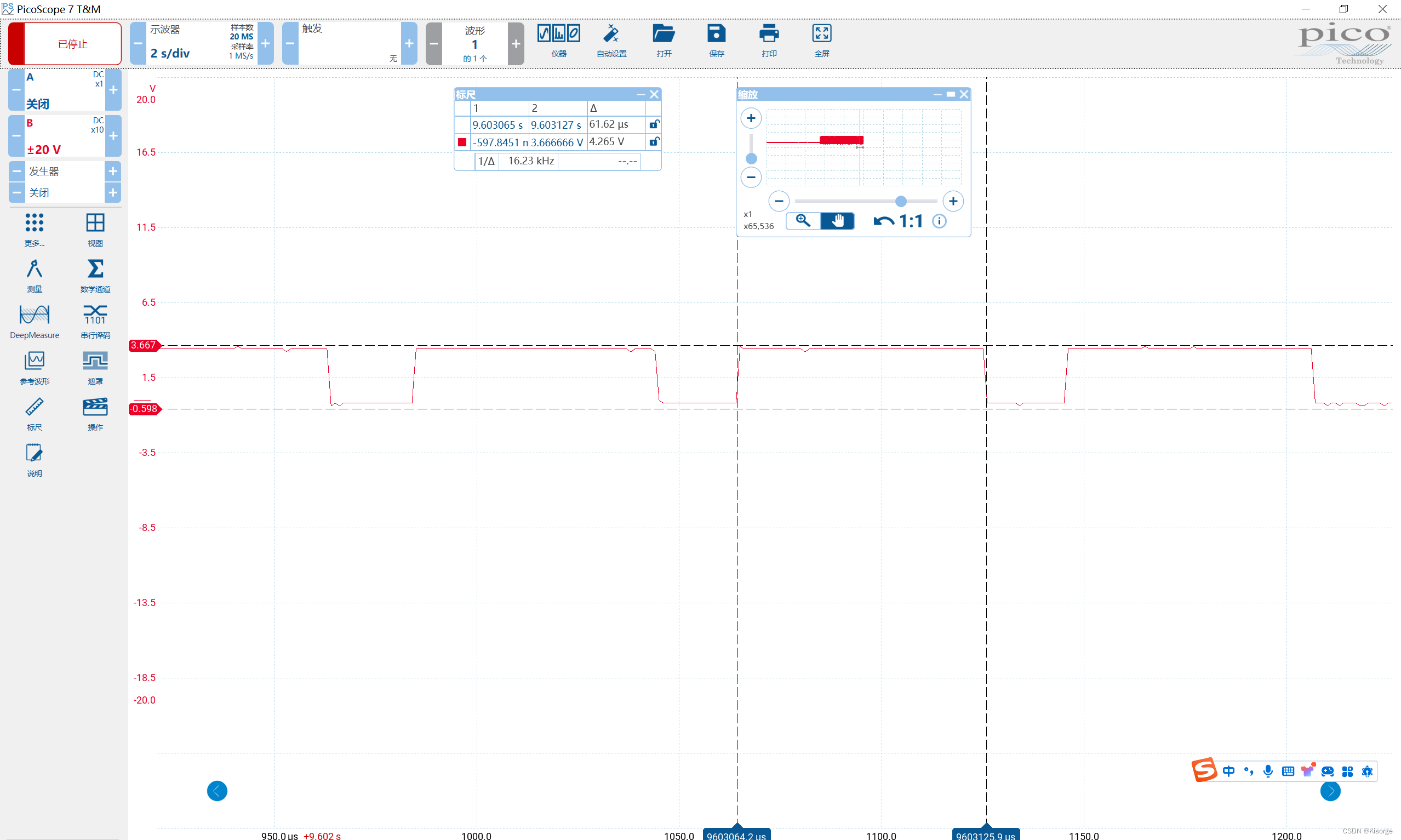The width and height of the screenshot is (1401, 840).
Task: Click the trigger plus button
Action: pos(409,44)
